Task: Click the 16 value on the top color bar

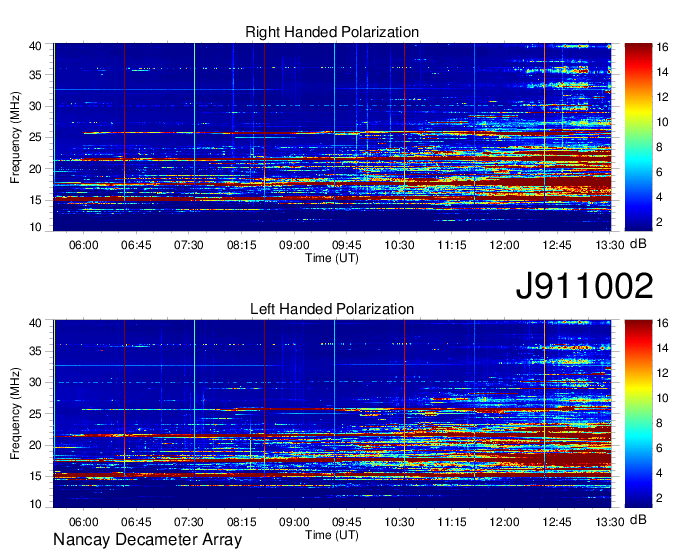Action: (x=662, y=47)
